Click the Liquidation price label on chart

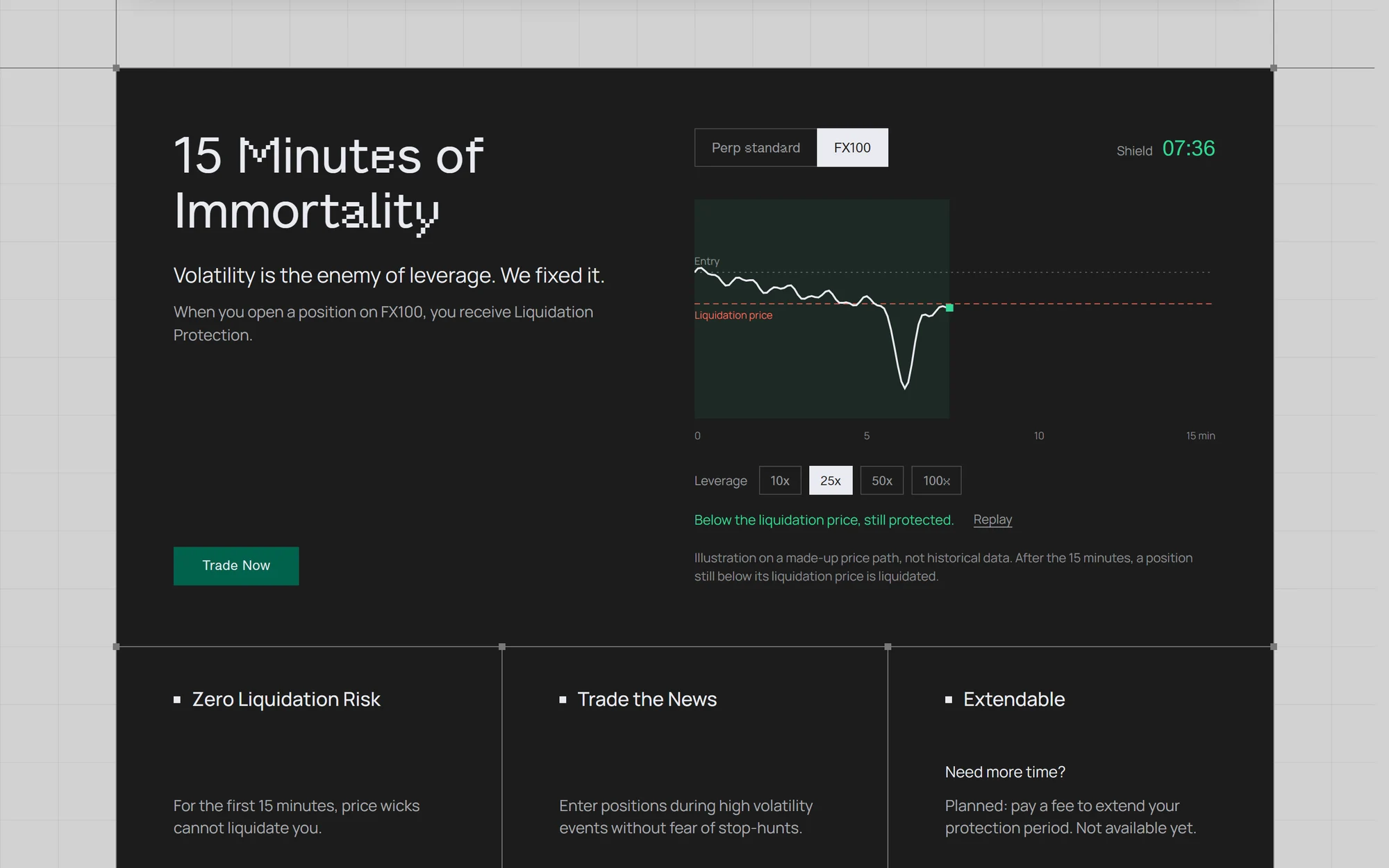click(x=733, y=315)
